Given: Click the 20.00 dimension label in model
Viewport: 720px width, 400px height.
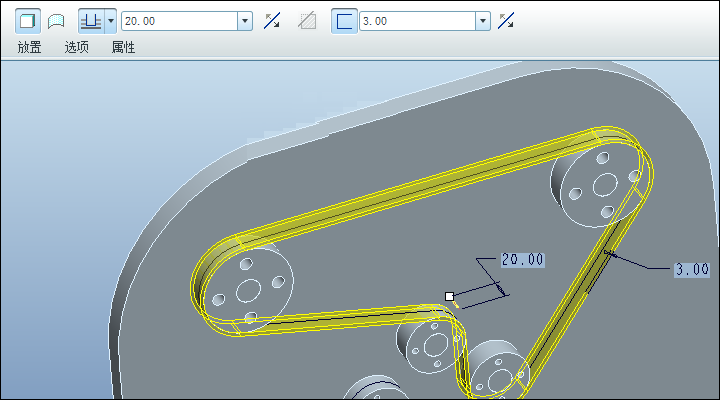Looking at the screenshot, I should 523,260.
